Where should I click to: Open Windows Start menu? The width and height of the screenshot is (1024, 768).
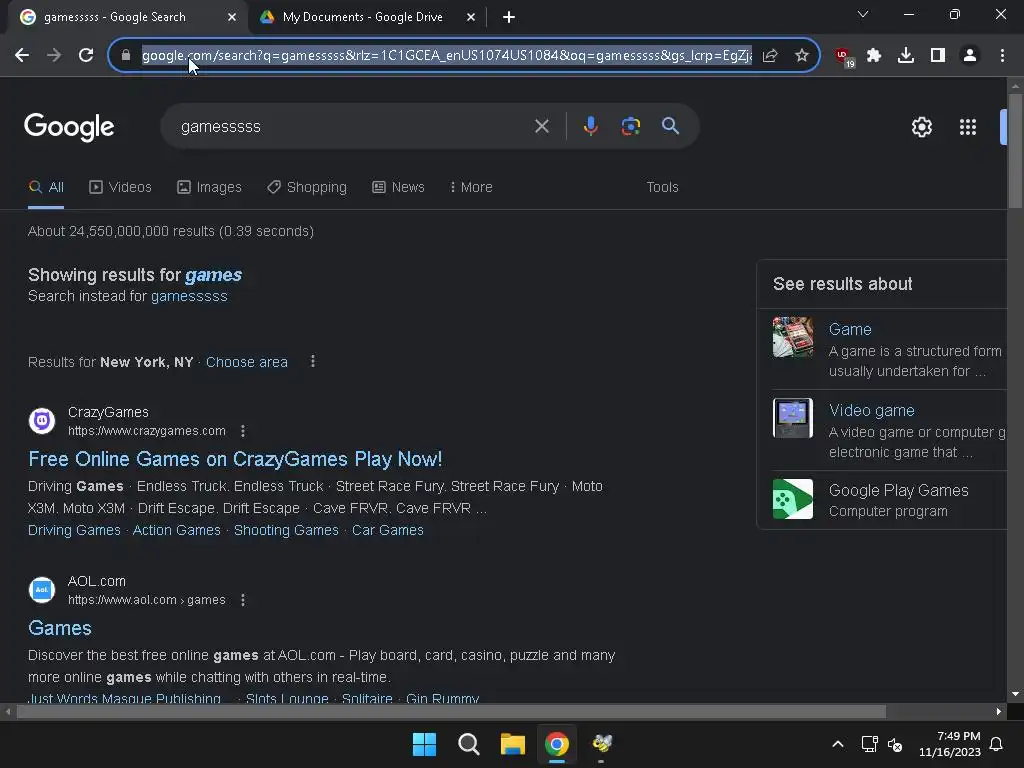pos(424,744)
